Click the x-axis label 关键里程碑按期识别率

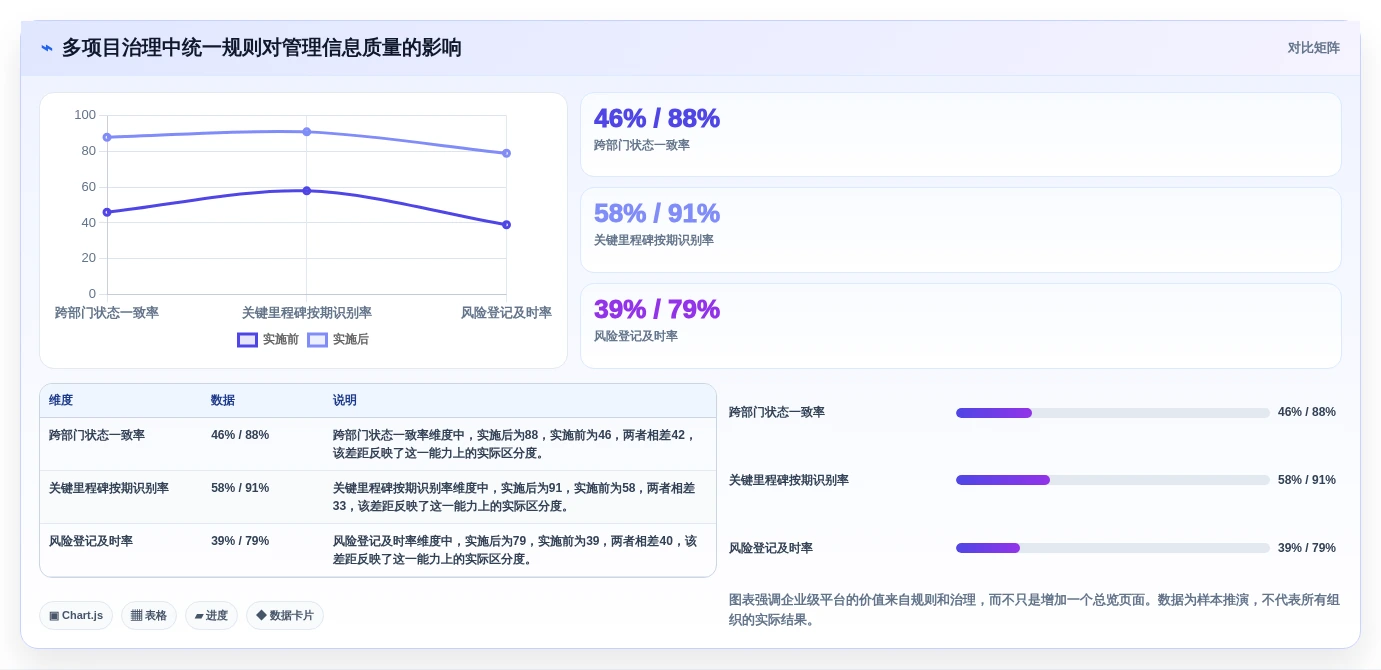[307, 313]
